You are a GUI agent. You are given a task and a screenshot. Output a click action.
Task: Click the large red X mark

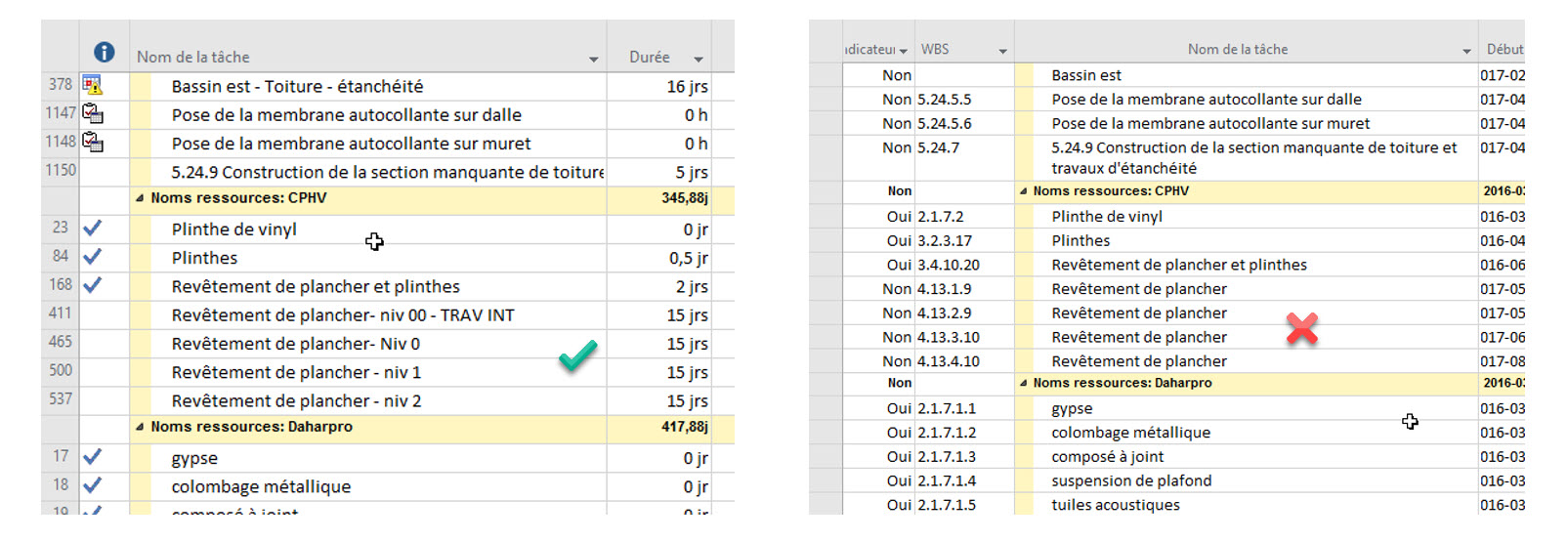(x=1301, y=329)
